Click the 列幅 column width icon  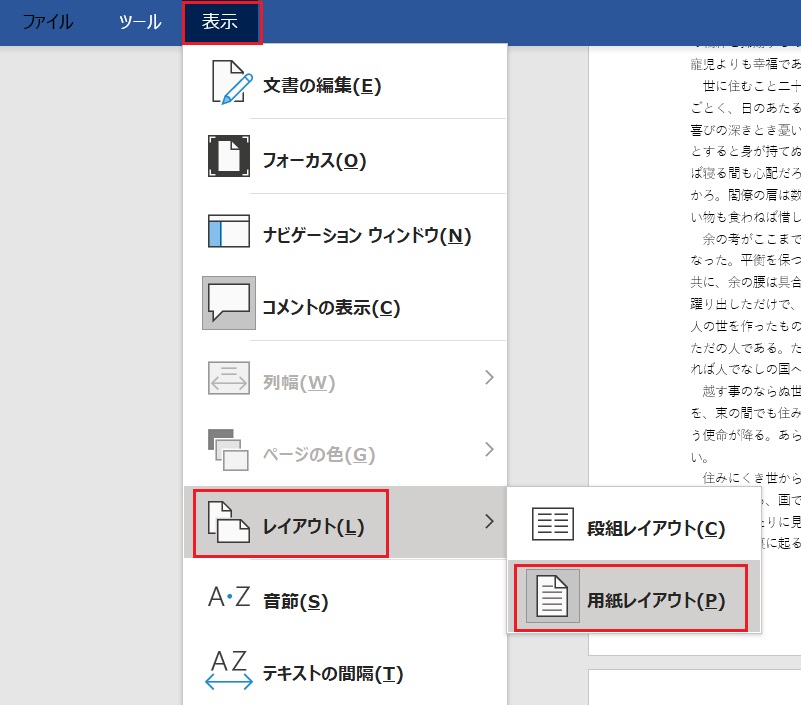(228, 379)
